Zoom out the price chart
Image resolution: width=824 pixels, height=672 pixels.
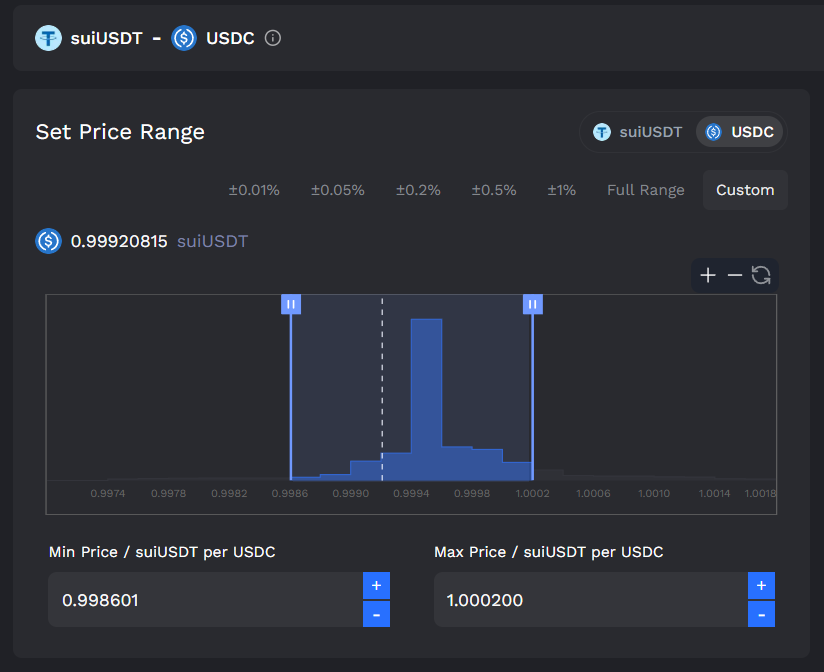[735, 275]
